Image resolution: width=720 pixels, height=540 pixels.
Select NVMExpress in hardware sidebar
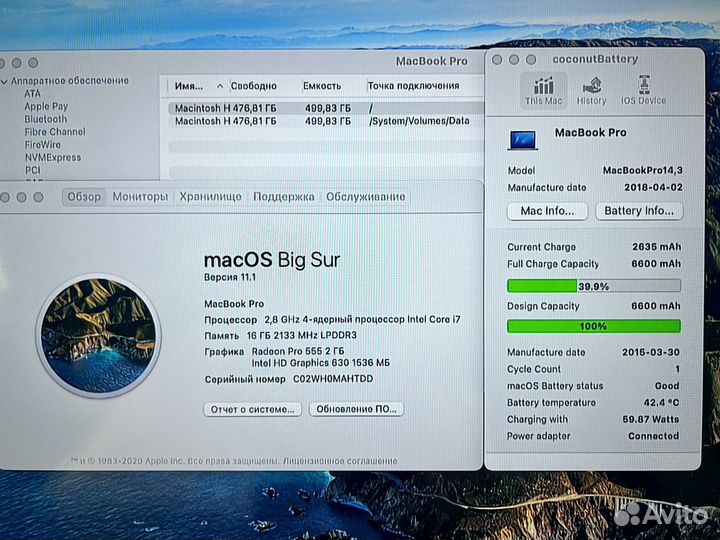tap(53, 158)
